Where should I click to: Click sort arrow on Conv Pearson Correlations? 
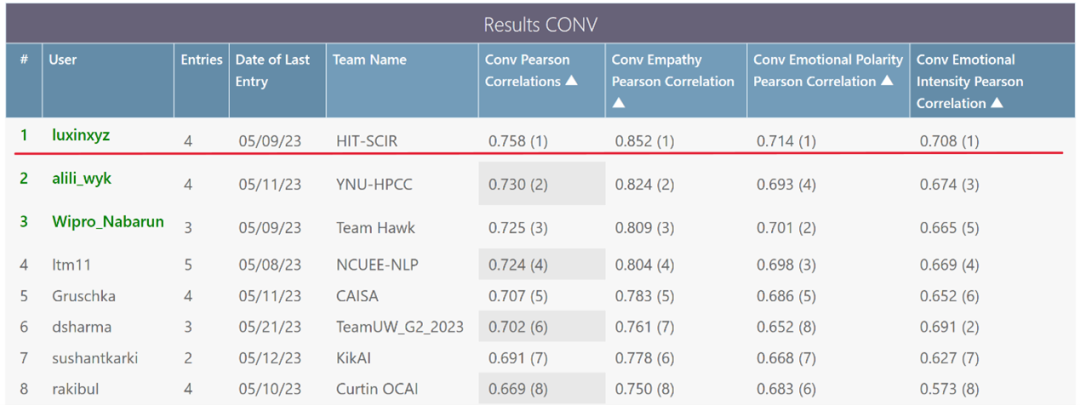[572, 82]
